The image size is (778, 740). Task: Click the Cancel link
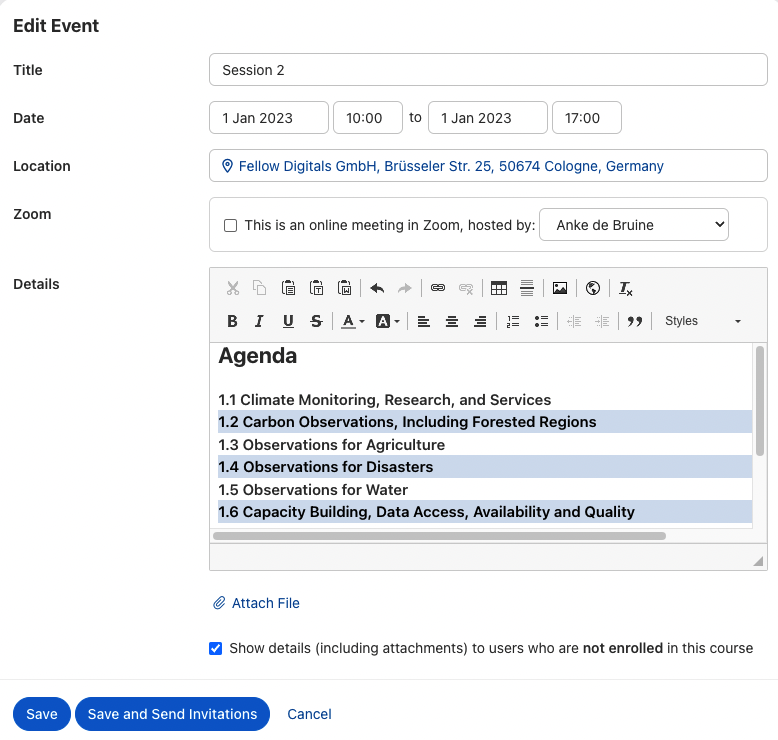coord(309,714)
